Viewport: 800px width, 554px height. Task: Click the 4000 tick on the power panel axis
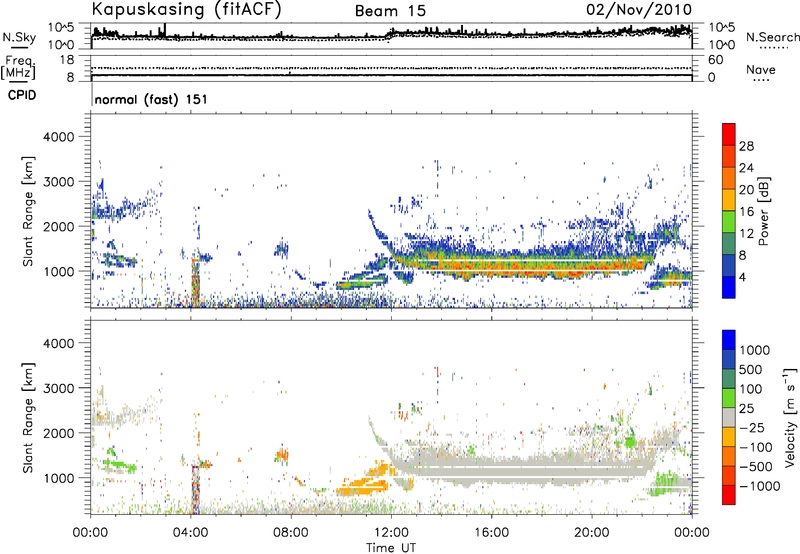click(58, 137)
